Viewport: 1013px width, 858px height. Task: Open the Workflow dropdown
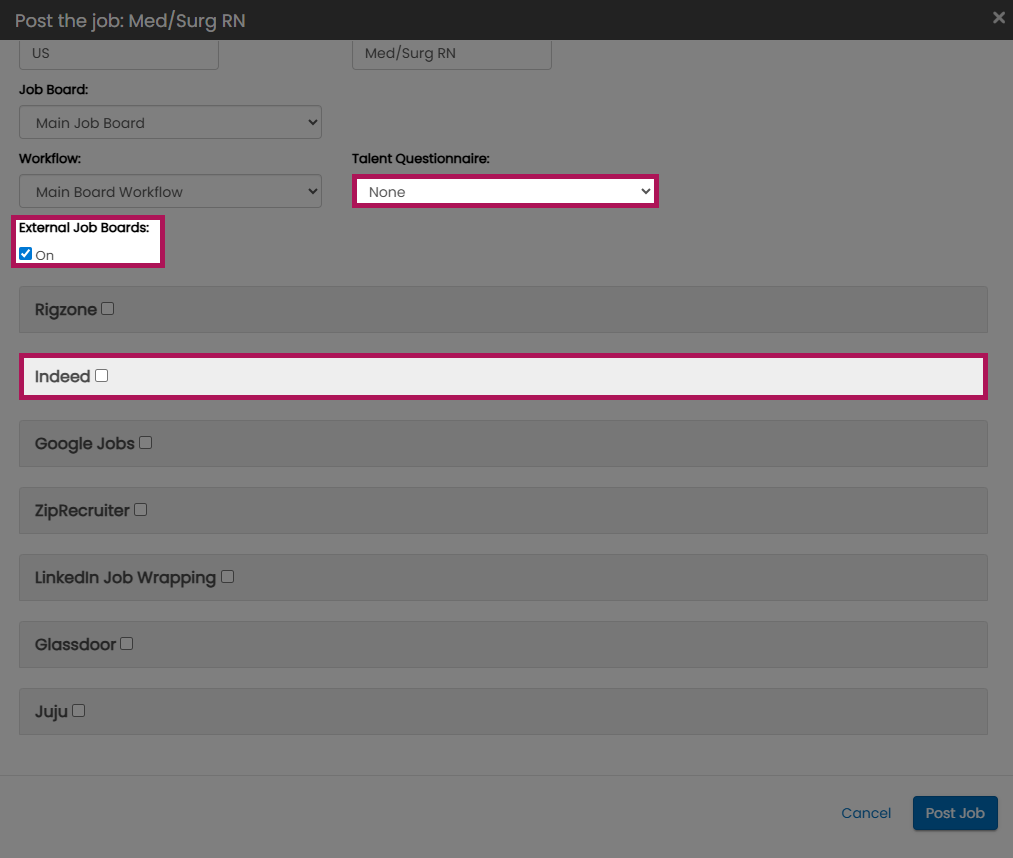171,191
